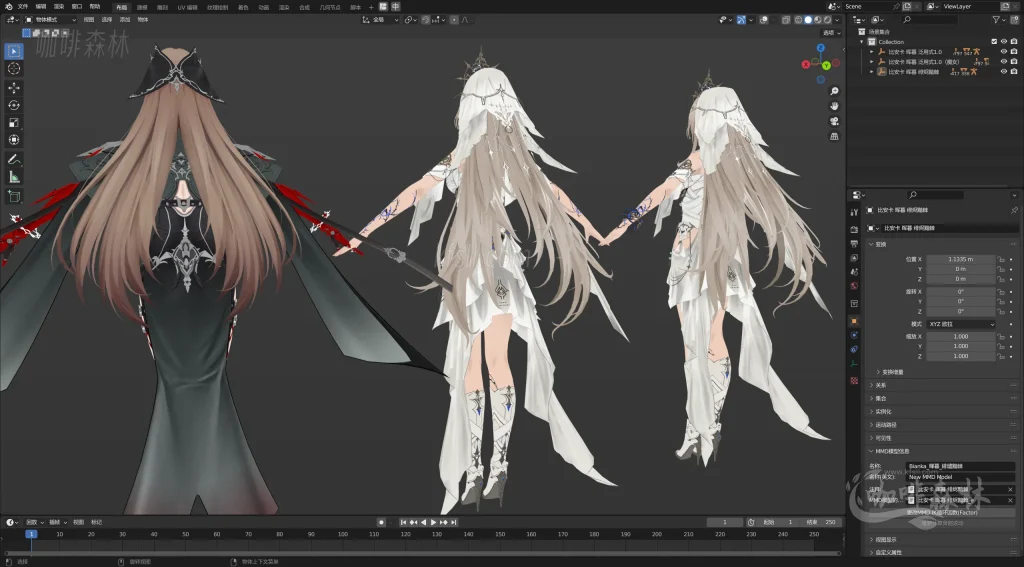
Task: Open the 选项 Options button in viewport
Action: pyautogui.click(x=831, y=33)
